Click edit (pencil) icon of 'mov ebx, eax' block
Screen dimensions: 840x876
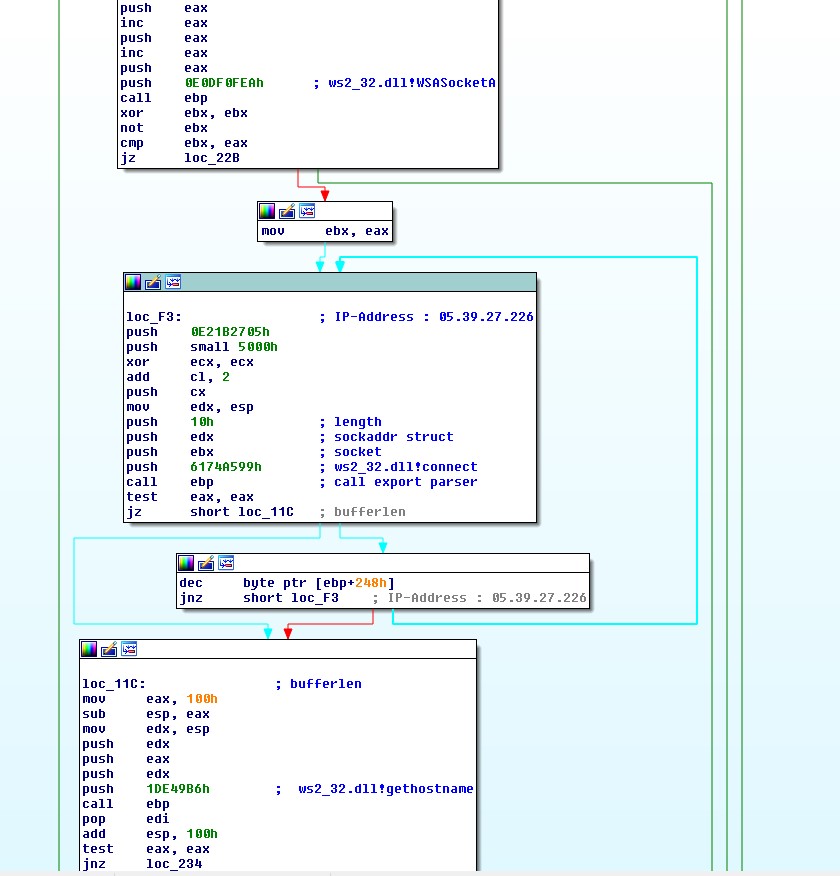click(x=287, y=211)
